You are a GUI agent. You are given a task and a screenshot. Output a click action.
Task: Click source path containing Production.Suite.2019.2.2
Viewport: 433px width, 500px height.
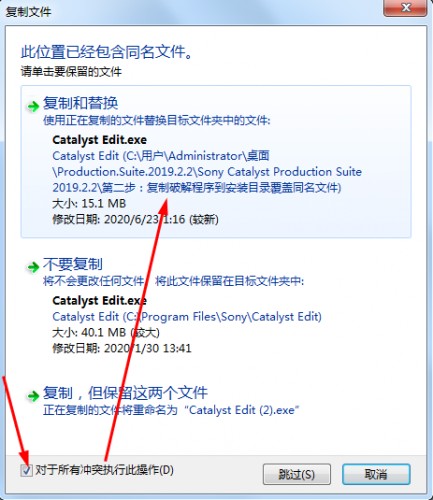(x=207, y=172)
